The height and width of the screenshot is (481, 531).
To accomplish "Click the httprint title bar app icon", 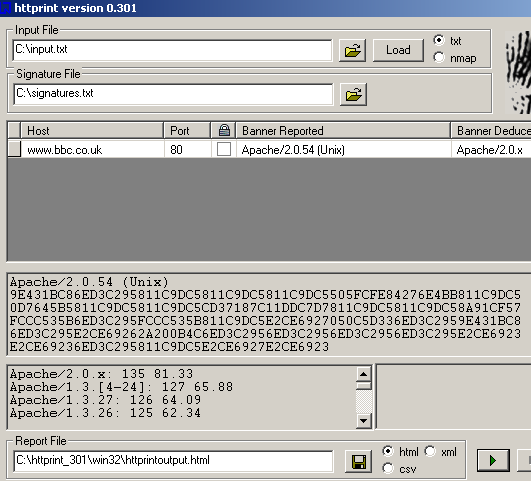I will (x=5, y=8).
